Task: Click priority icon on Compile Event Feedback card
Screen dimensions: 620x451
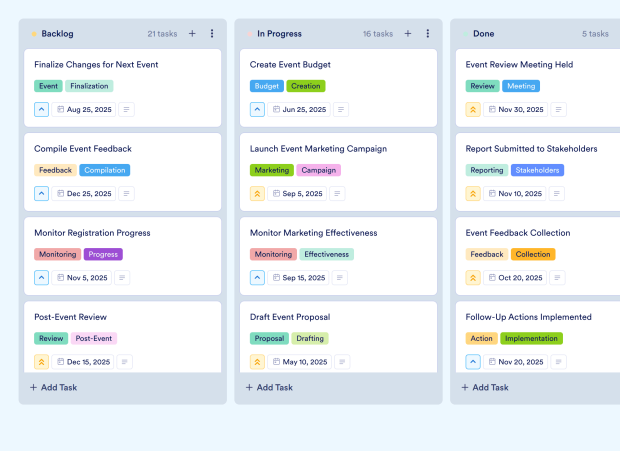Action: pyautogui.click(x=42, y=194)
